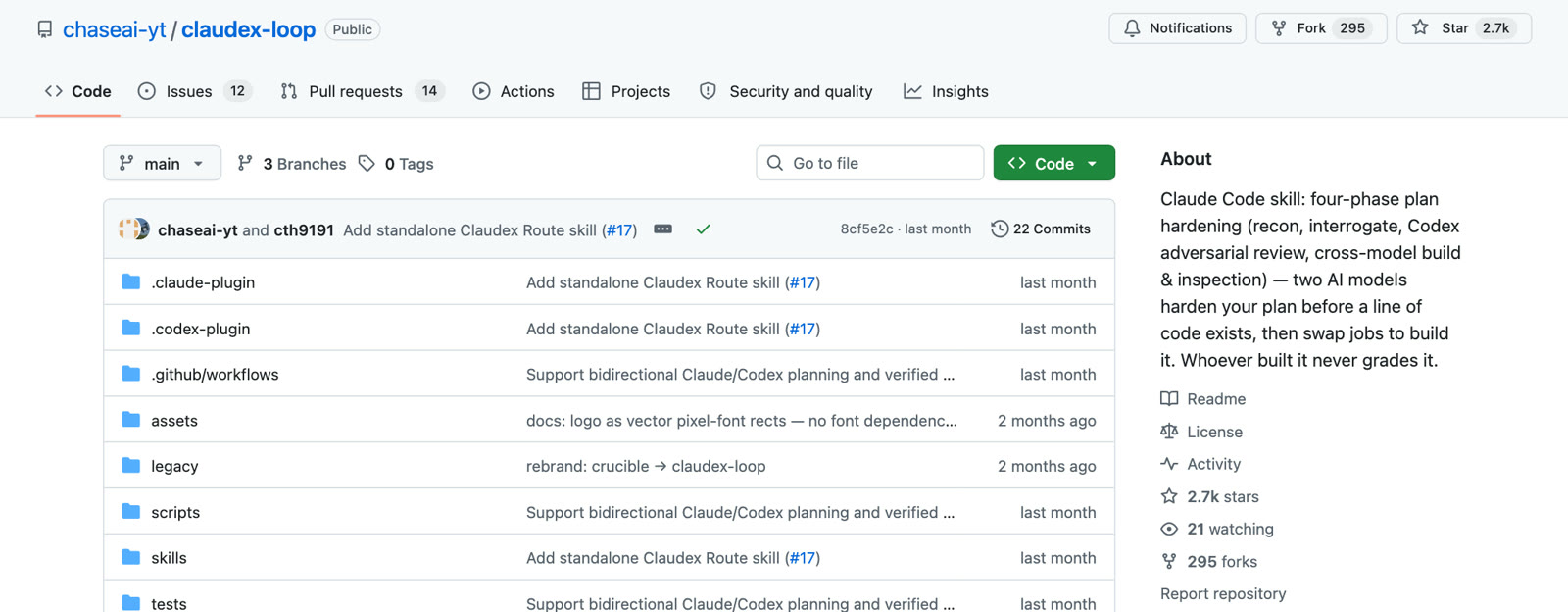Open the main branch selector dropdown
Screen dimensions: 1568x612
162,163
